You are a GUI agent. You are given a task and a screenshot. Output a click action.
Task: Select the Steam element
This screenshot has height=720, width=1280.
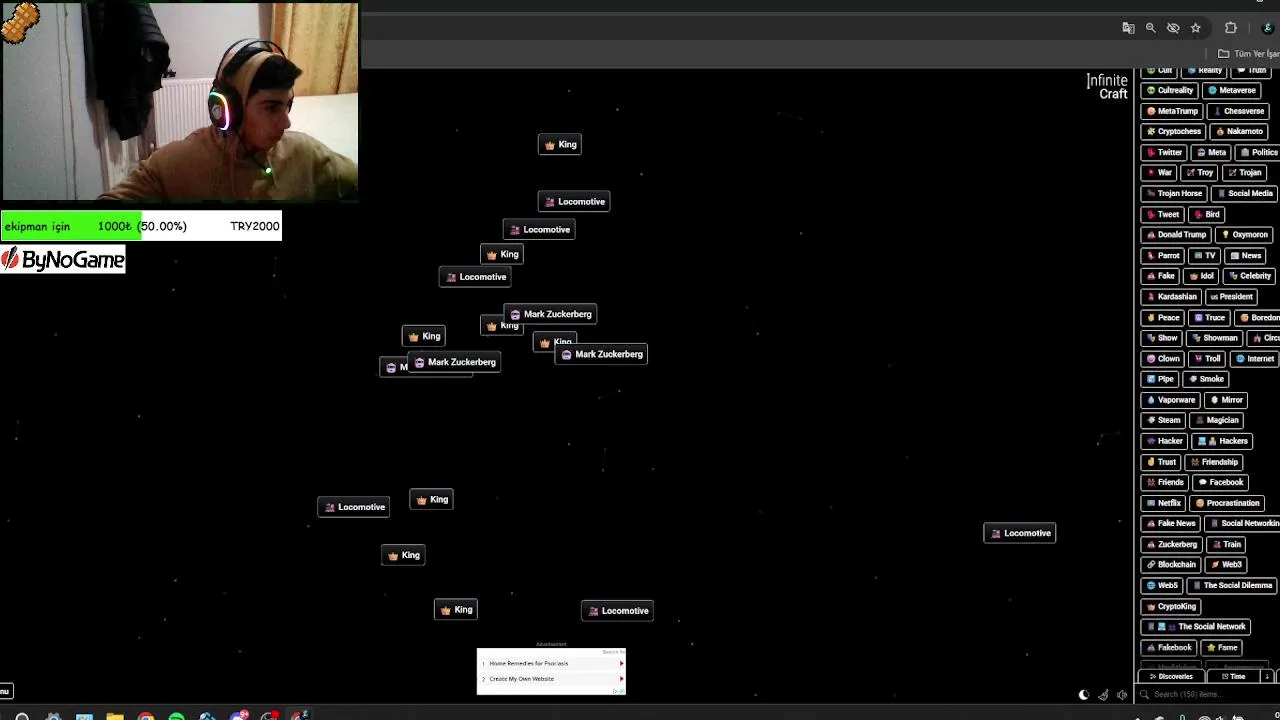1164,420
